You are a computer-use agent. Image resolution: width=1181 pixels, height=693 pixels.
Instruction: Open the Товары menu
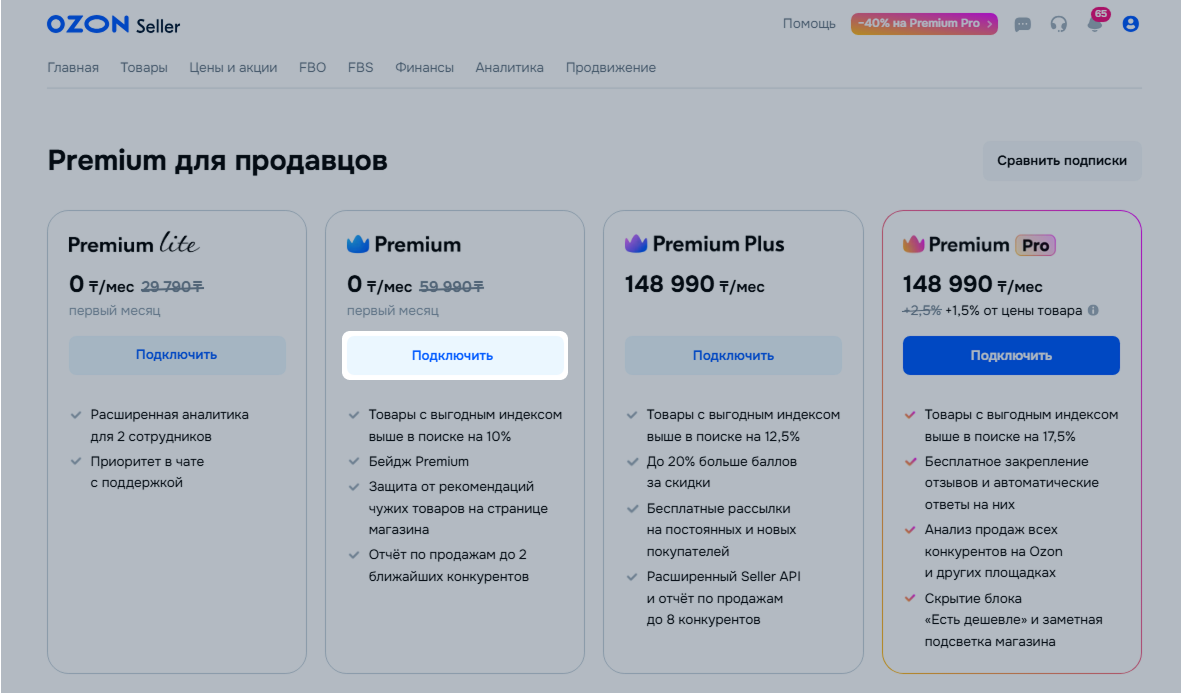[144, 68]
